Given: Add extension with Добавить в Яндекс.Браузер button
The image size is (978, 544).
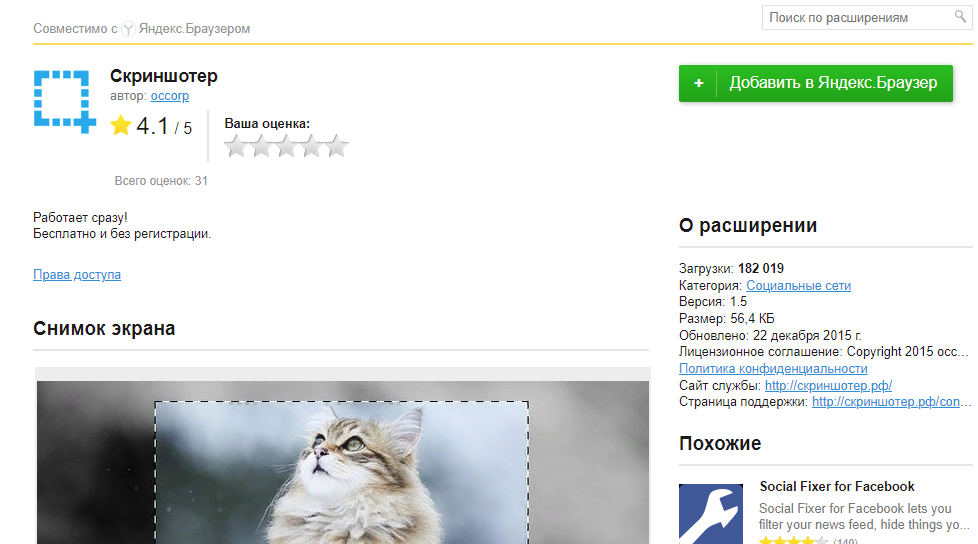Looking at the screenshot, I should tap(816, 83).
